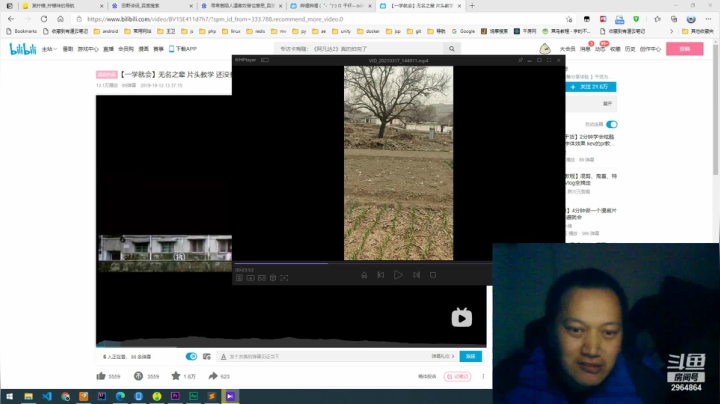Click the KMPlayer seek bar
This screenshot has height=404, width=720.
tap(363, 264)
